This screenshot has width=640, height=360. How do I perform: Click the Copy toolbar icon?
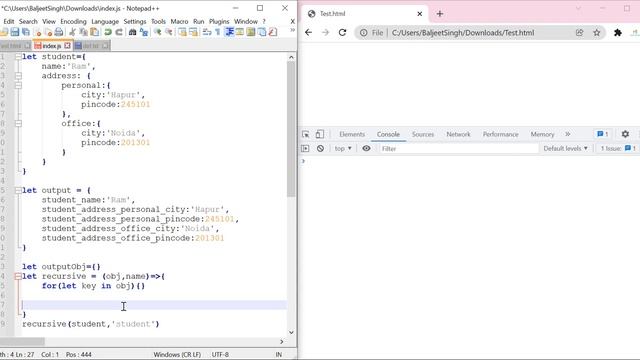tap(83, 32)
